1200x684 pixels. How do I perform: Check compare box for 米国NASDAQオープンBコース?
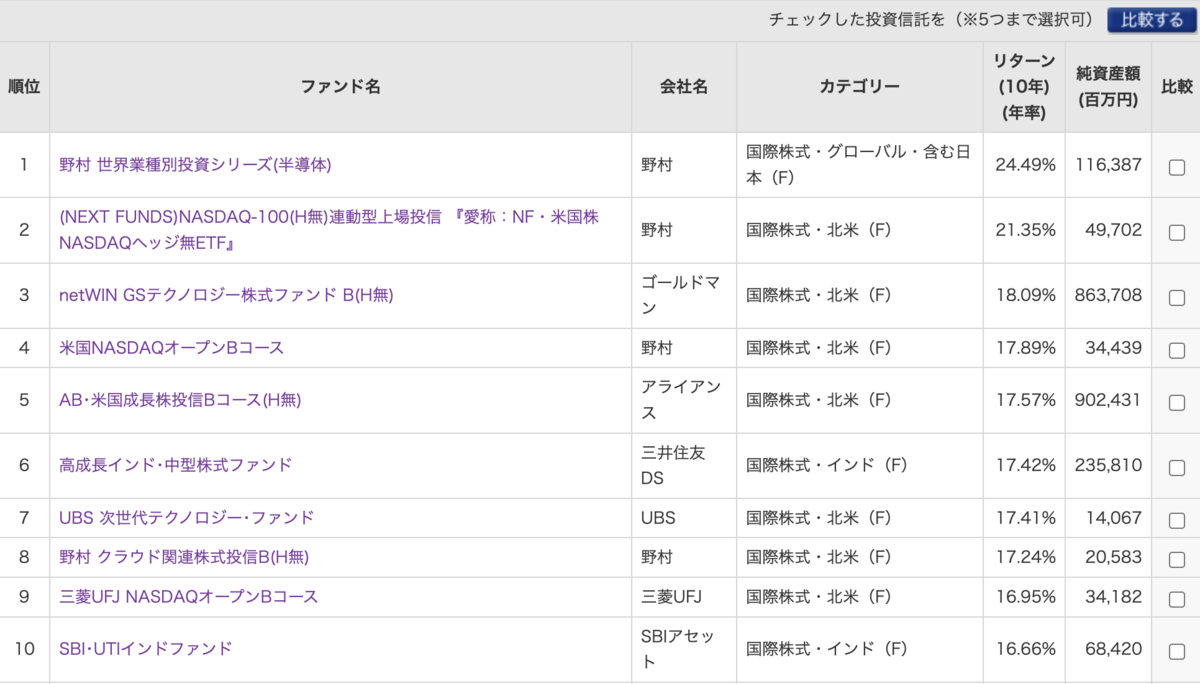(1177, 350)
